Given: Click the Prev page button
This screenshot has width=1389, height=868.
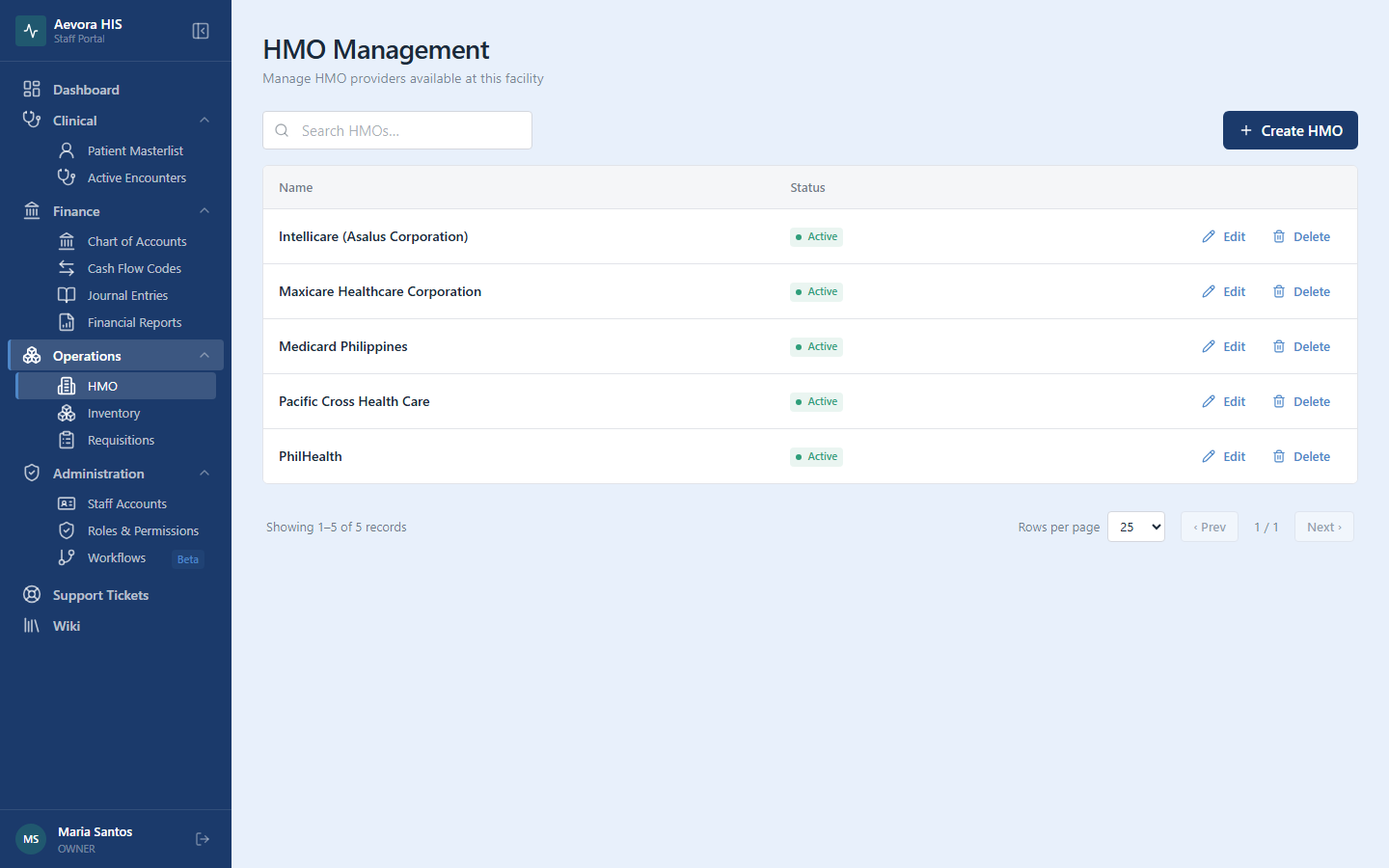Looking at the screenshot, I should [x=1210, y=527].
